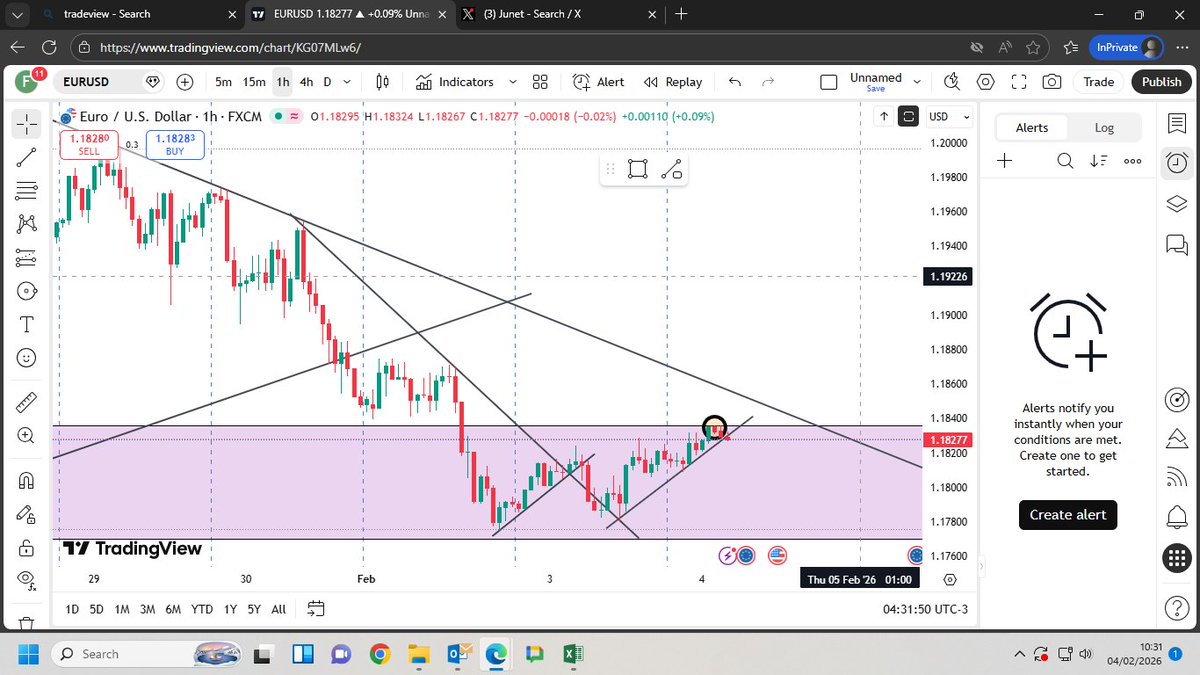Expand the Unnamed layout dropdown arrow
Screen dimensions: 1200x675
tap(919, 82)
